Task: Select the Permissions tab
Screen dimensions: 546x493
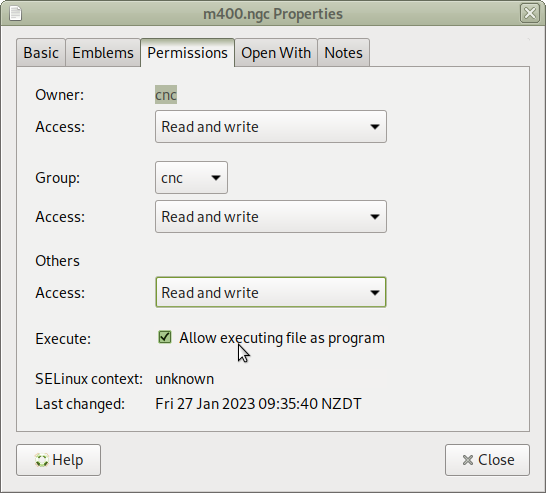Action: (x=187, y=53)
